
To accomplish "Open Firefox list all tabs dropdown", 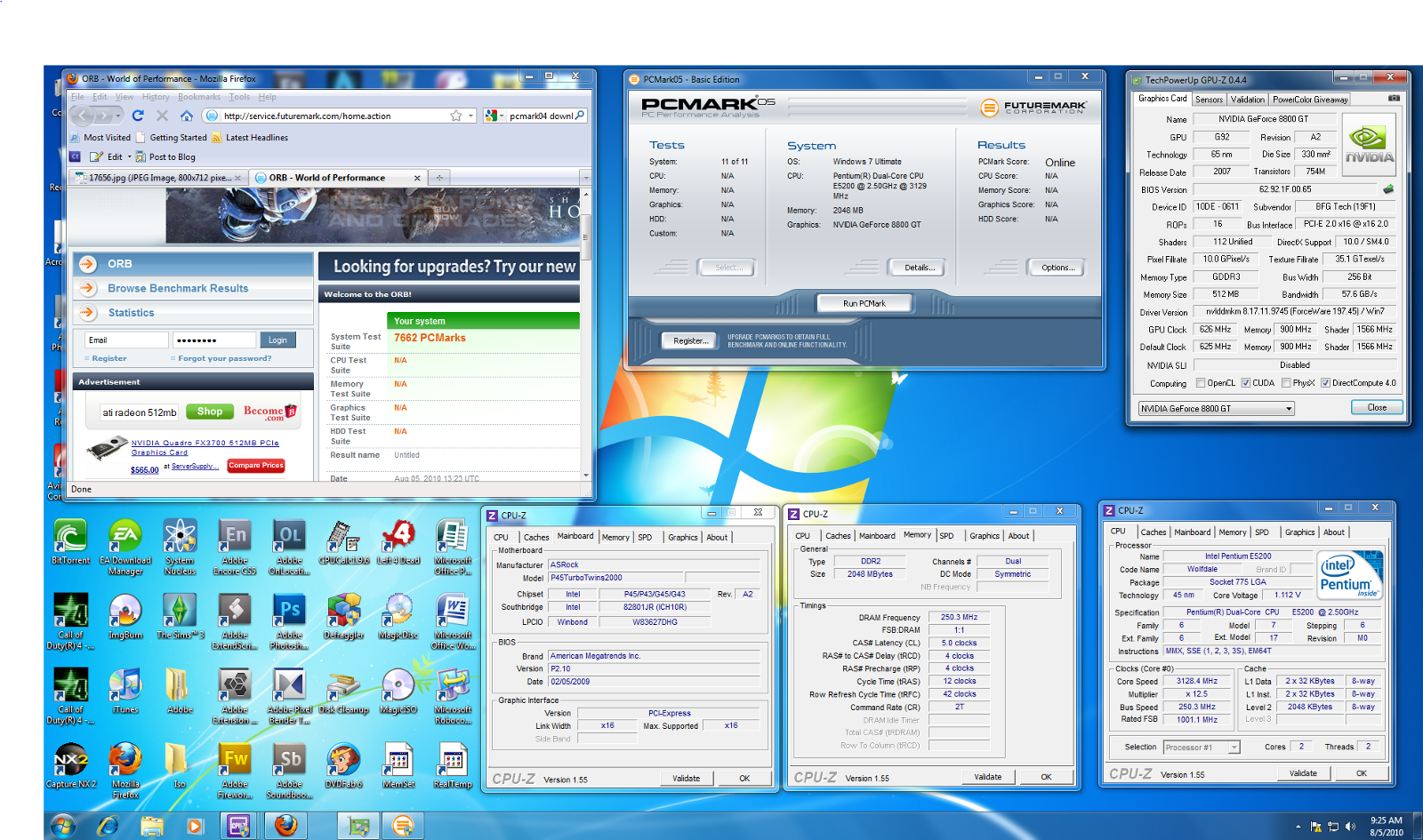I will pos(586,178).
